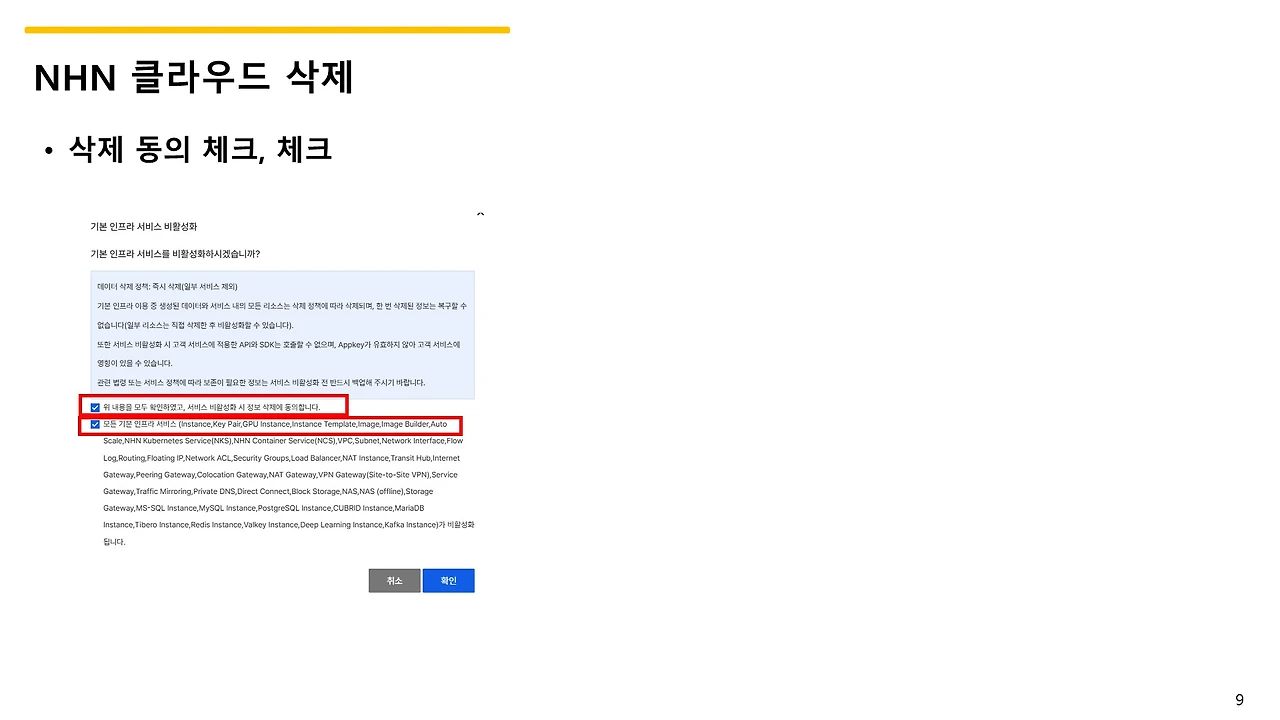Click the line starting 'Log,Routing,Floating IP'
The height and width of the screenshot is (720, 1280).
pos(281,458)
